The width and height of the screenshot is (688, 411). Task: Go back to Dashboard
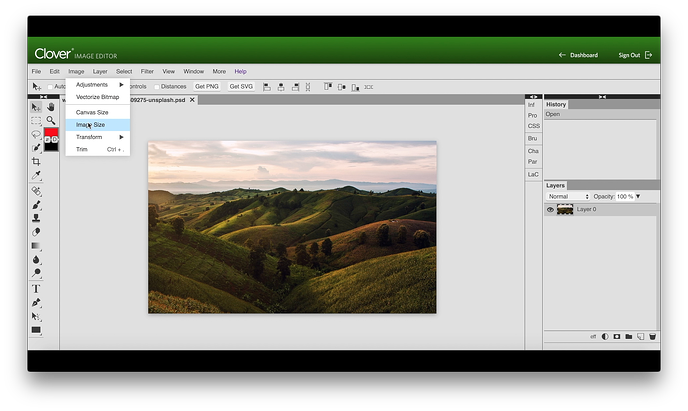pos(578,55)
